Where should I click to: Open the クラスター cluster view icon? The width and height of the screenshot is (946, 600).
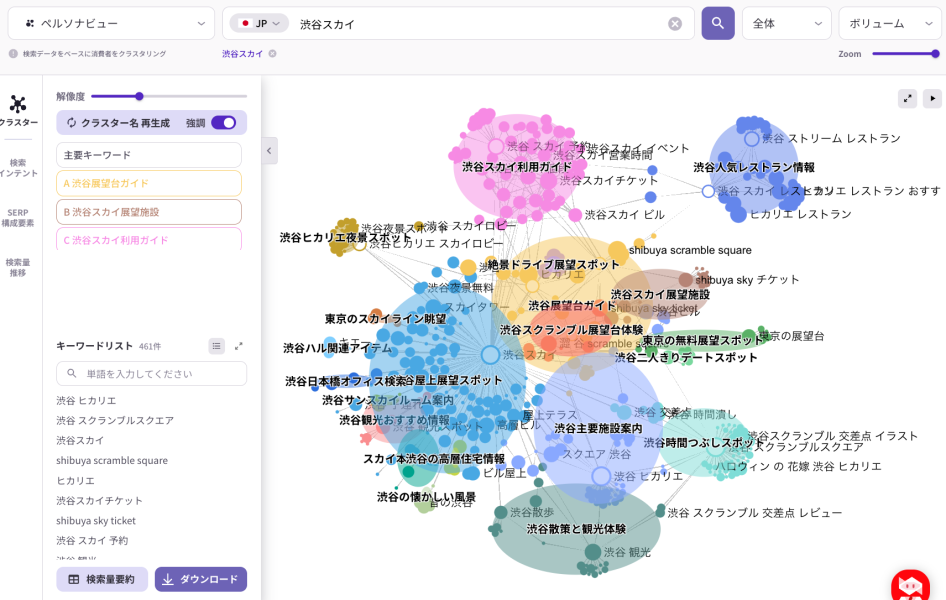[x=18, y=110]
